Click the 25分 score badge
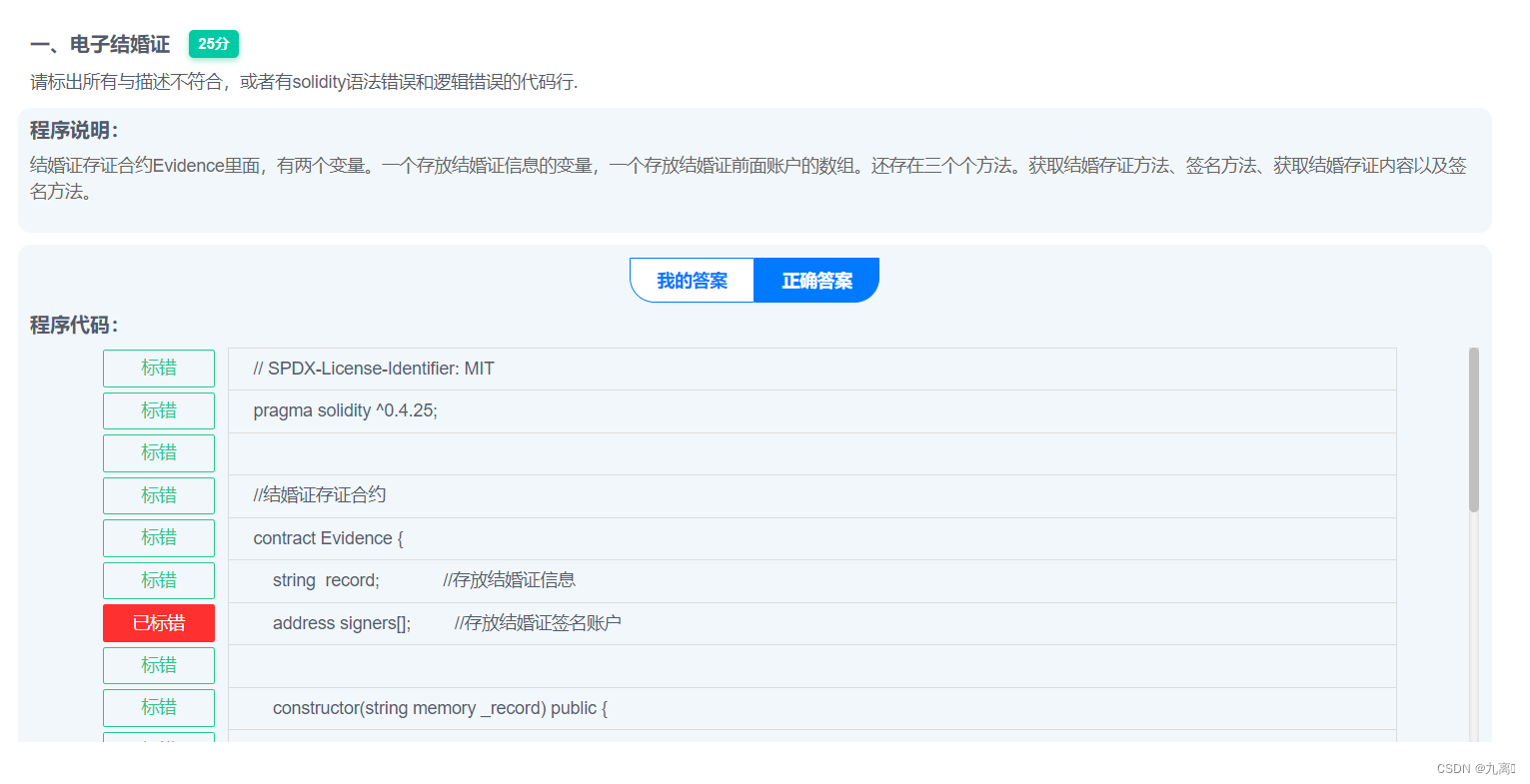Image resolution: width=1530 pixels, height=784 pixels. [x=214, y=44]
